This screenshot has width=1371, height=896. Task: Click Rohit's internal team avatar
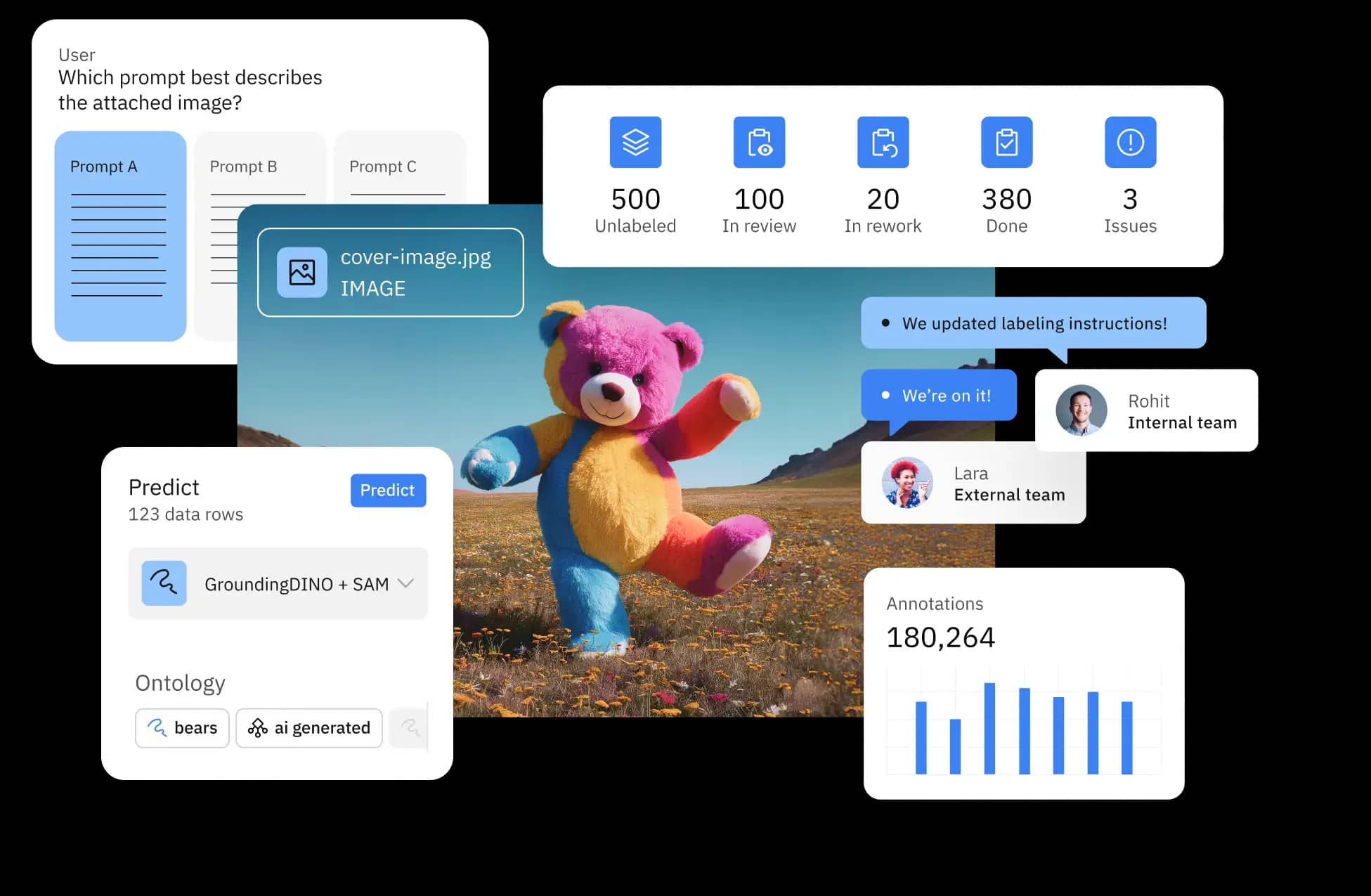tap(1081, 410)
